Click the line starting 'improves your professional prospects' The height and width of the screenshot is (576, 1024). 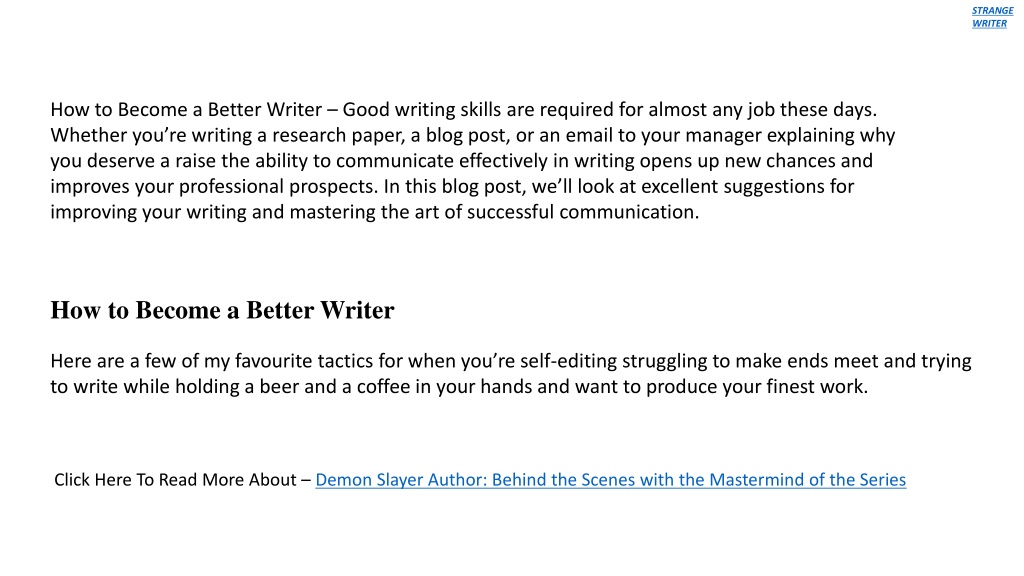point(452,186)
